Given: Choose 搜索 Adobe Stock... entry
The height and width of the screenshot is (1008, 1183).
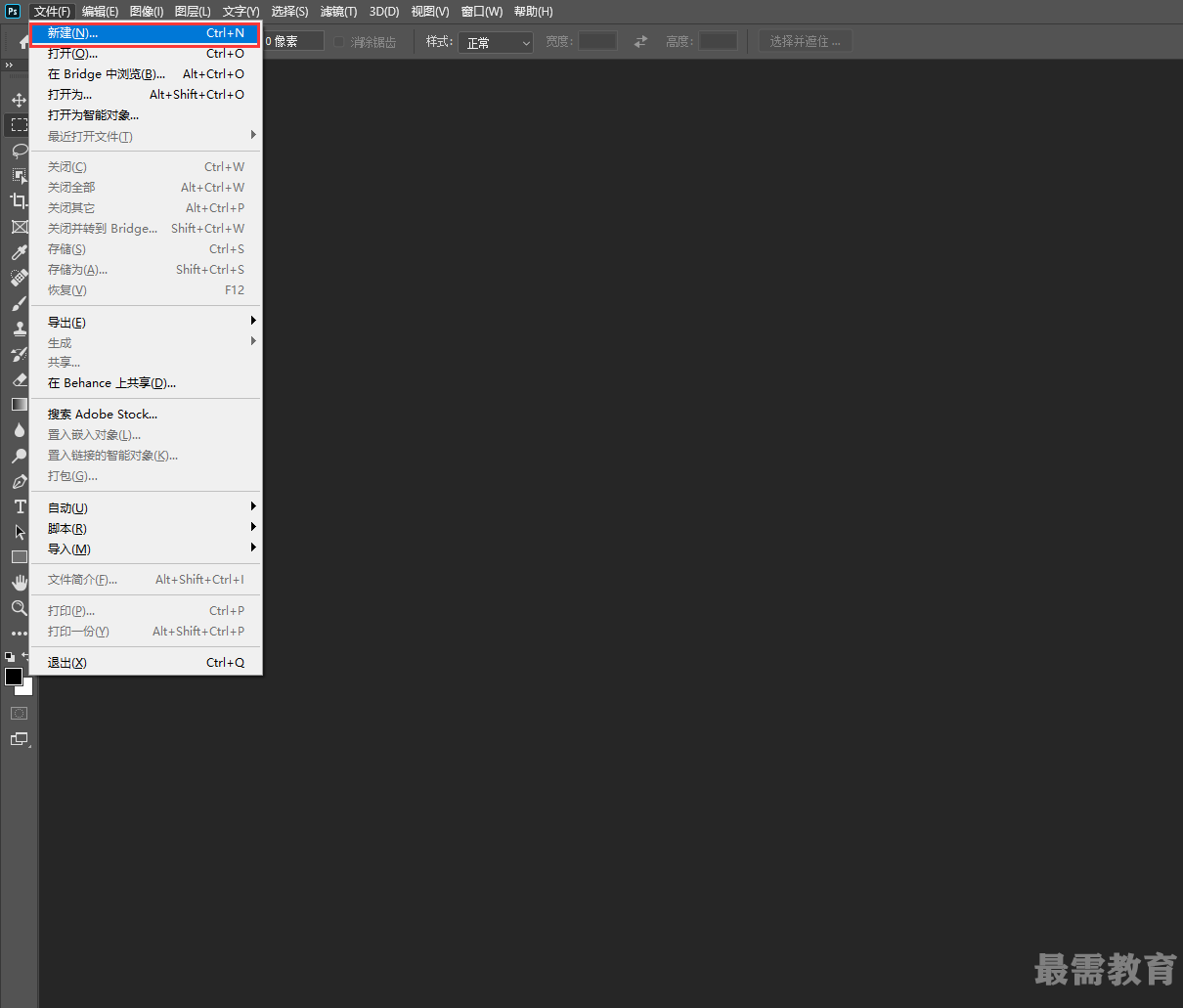Looking at the screenshot, I should point(146,415).
